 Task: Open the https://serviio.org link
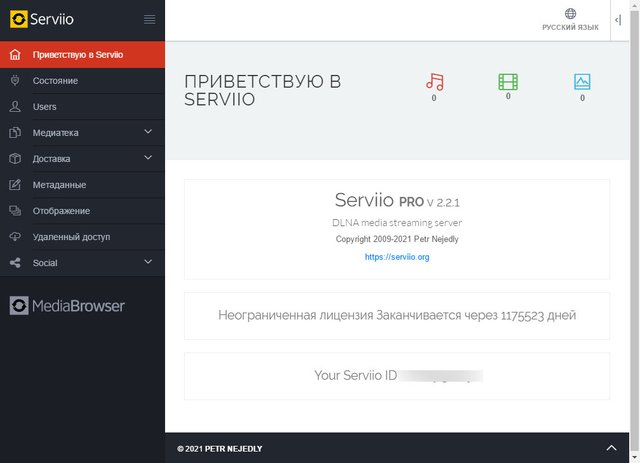pos(397,257)
